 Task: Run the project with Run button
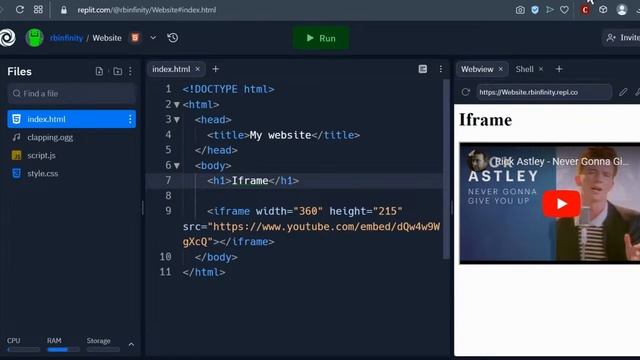(321, 38)
